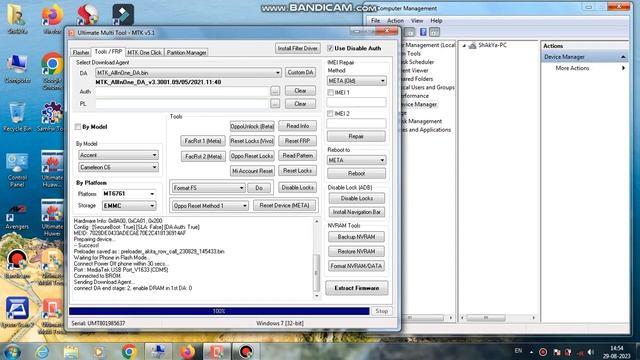Switch to Computer Management taskbar item
Viewport: 640px width, 360px height.
158,351
